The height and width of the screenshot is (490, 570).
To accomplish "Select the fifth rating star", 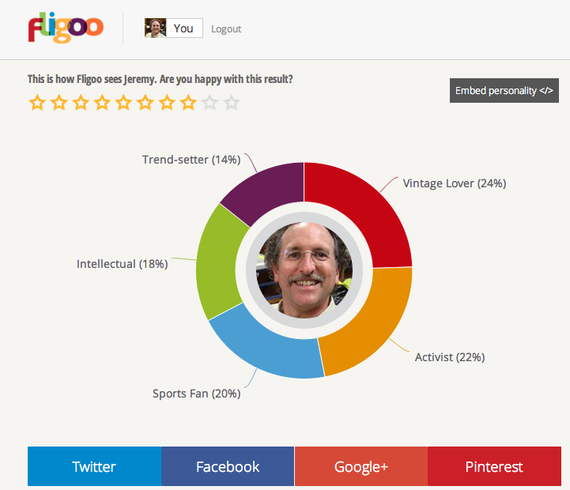I will (x=124, y=103).
